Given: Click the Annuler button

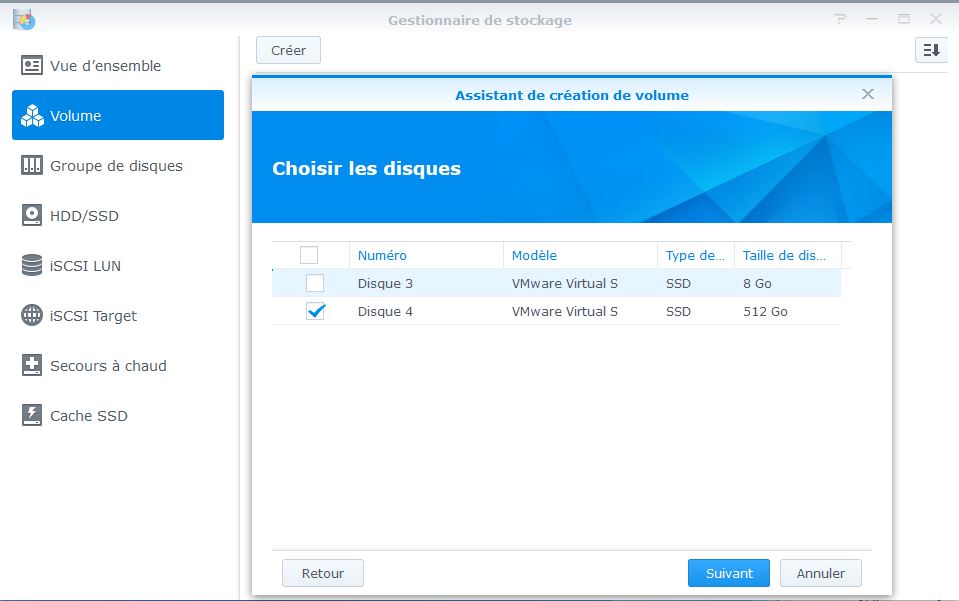Looking at the screenshot, I should (820, 573).
